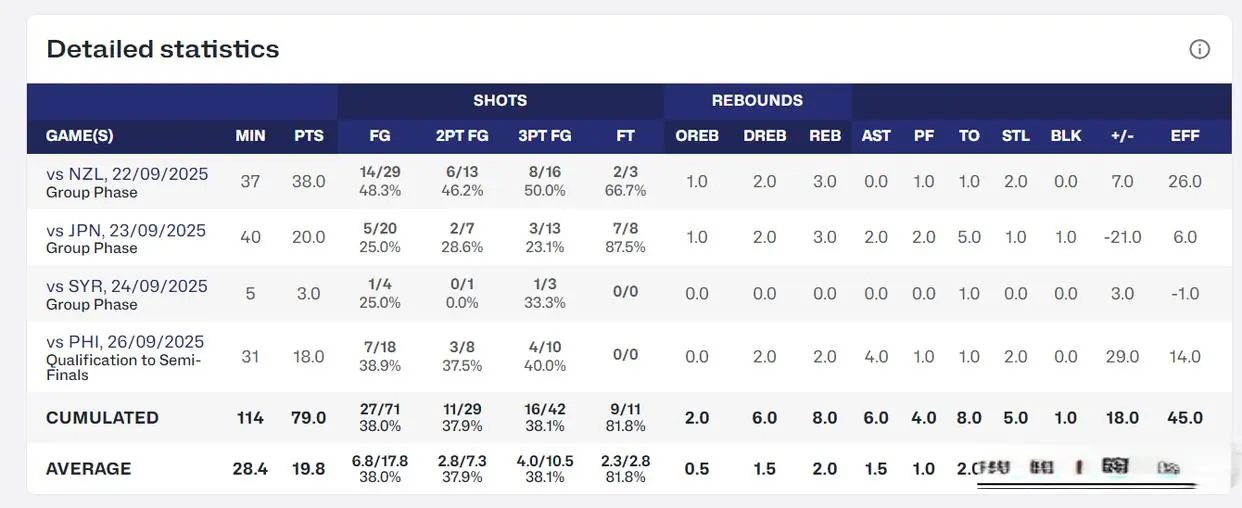Screen dimensions: 1242x508
Task: Open the vs JPN, 23/09/2025 game link
Action: coord(126,230)
